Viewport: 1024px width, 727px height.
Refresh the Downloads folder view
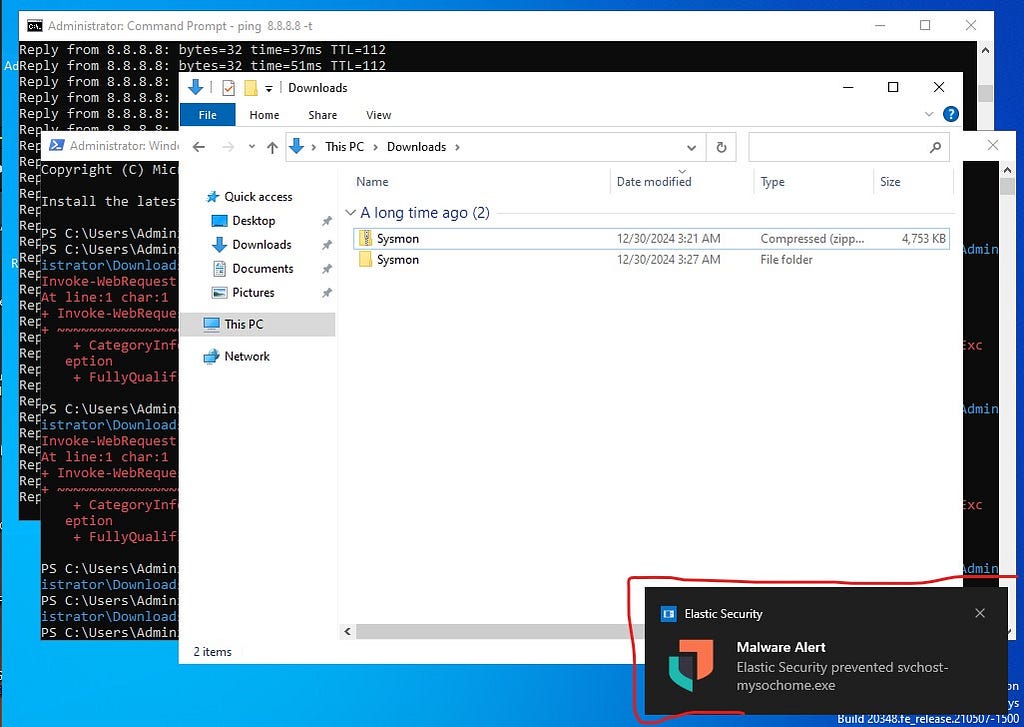(x=721, y=147)
